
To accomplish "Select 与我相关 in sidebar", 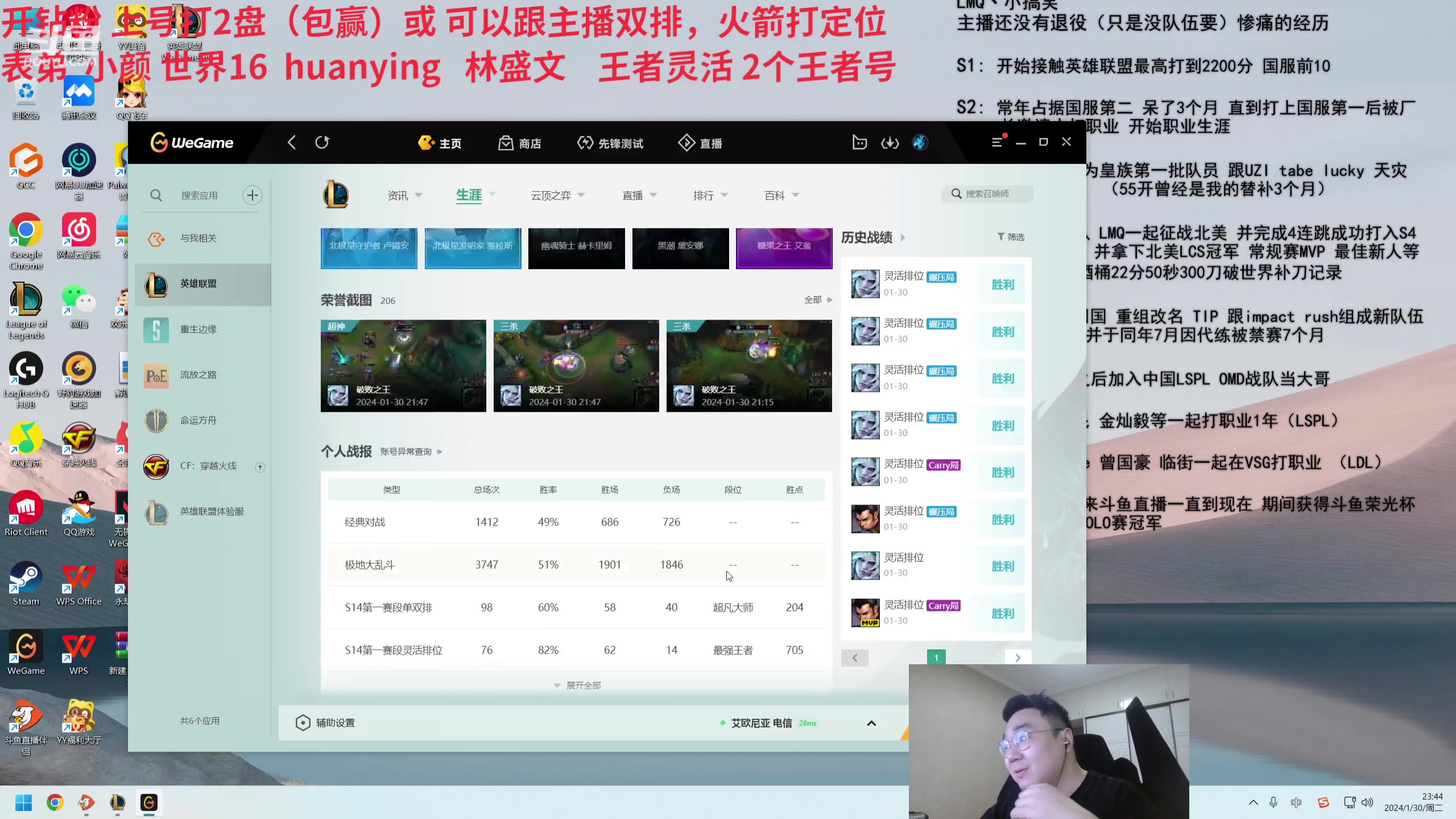I will point(202,238).
